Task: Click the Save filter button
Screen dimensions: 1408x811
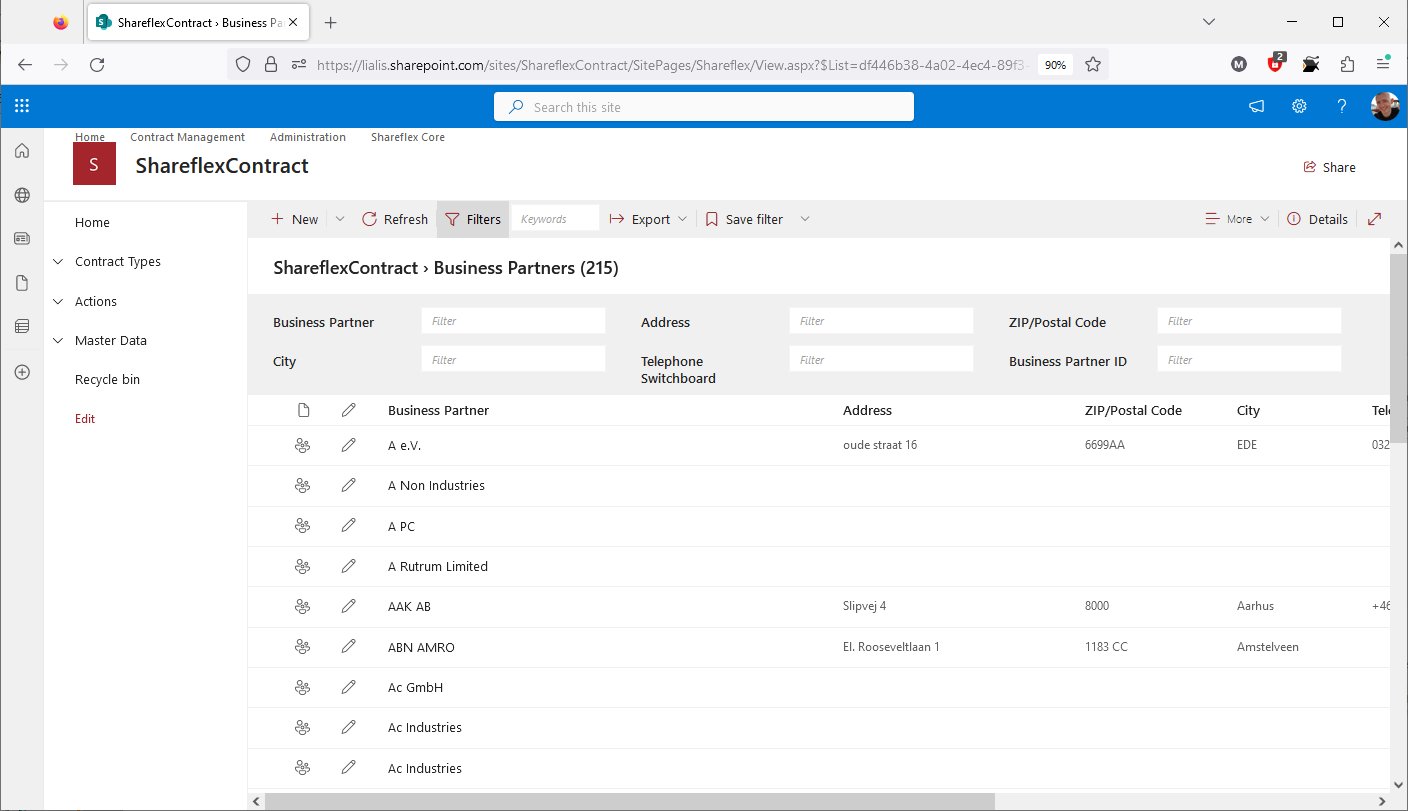Action: coord(744,219)
